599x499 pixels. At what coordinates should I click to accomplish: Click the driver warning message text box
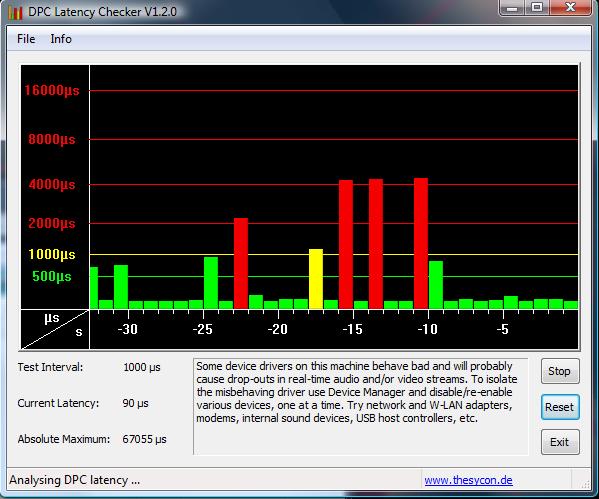(x=361, y=406)
